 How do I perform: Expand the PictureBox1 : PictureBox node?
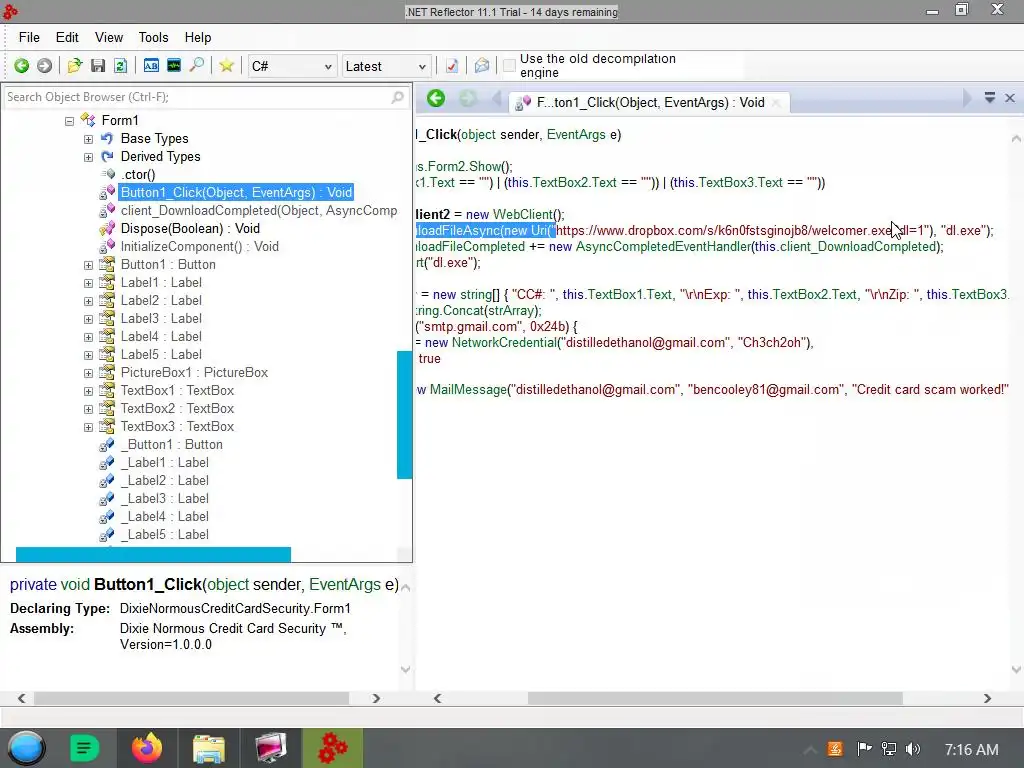[x=88, y=374]
